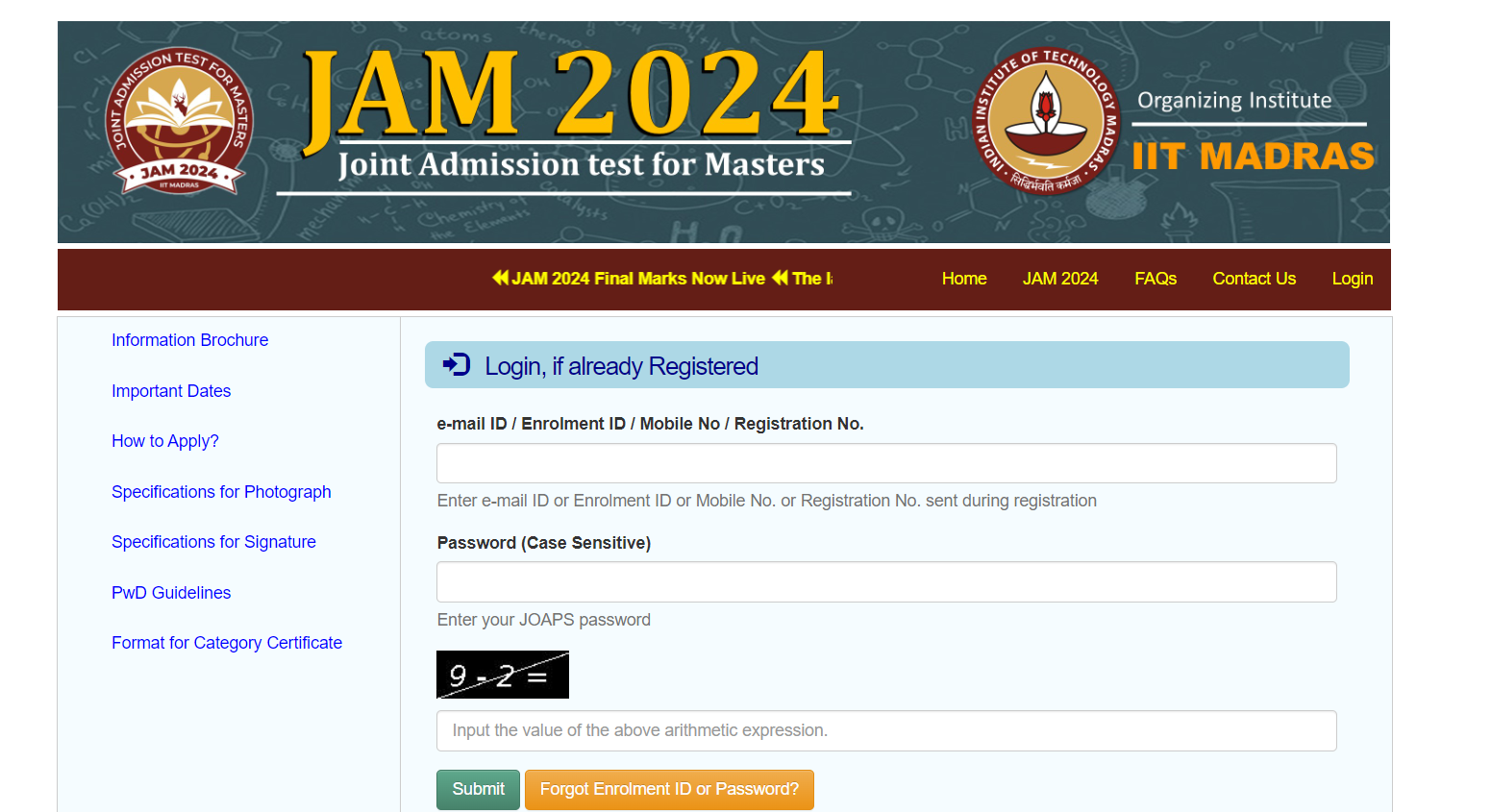This screenshot has width=1491, height=812.
Task: Click Forgot Enrolment ID or Password button
Action: (x=669, y=789)
